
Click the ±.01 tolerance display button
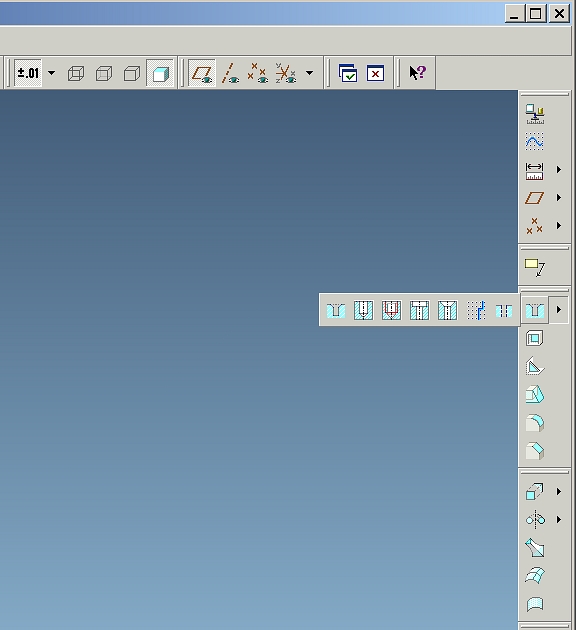(28, 73)
